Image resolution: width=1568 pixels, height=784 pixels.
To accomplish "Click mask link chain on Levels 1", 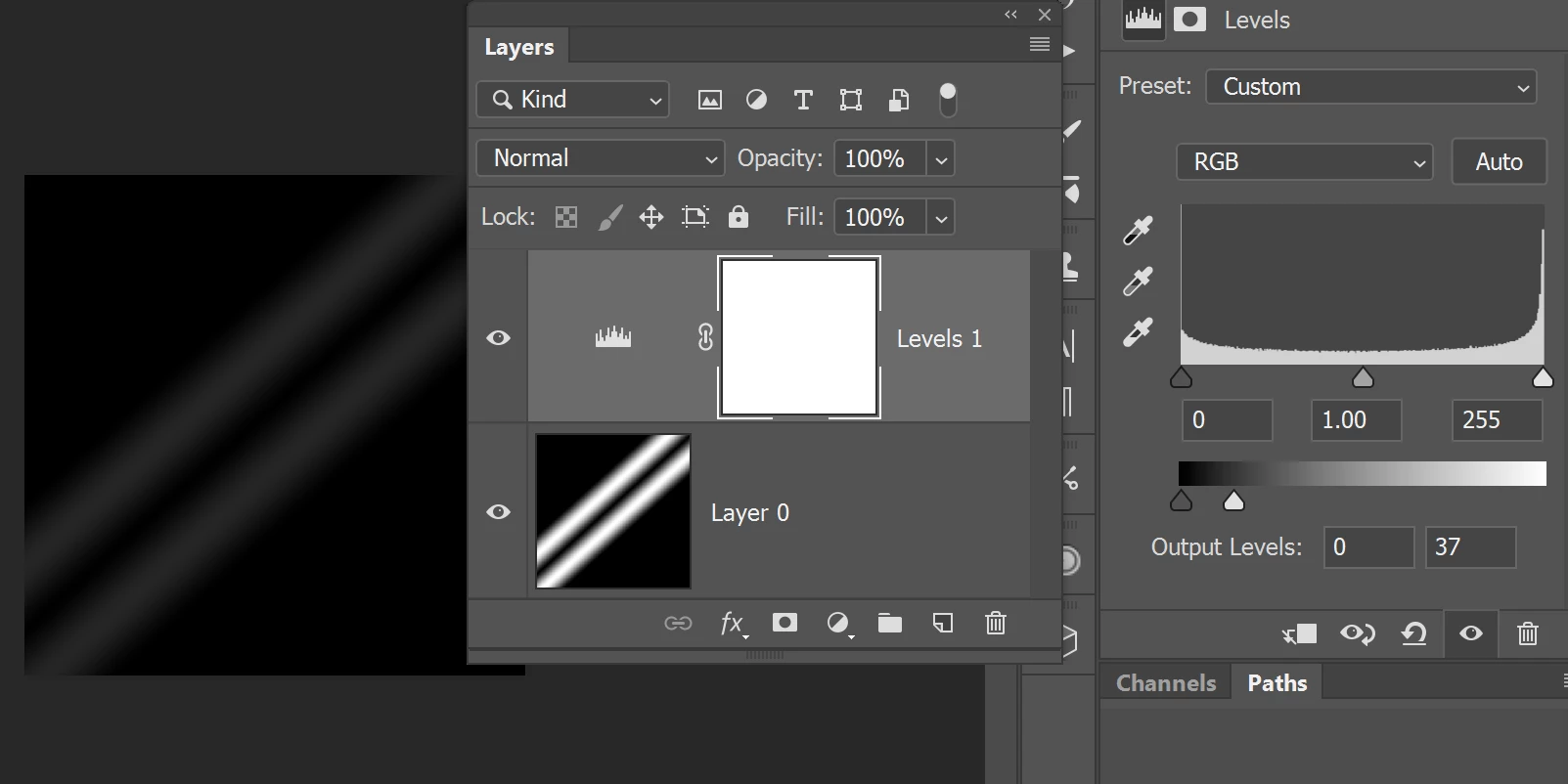I will click(705, 337).
